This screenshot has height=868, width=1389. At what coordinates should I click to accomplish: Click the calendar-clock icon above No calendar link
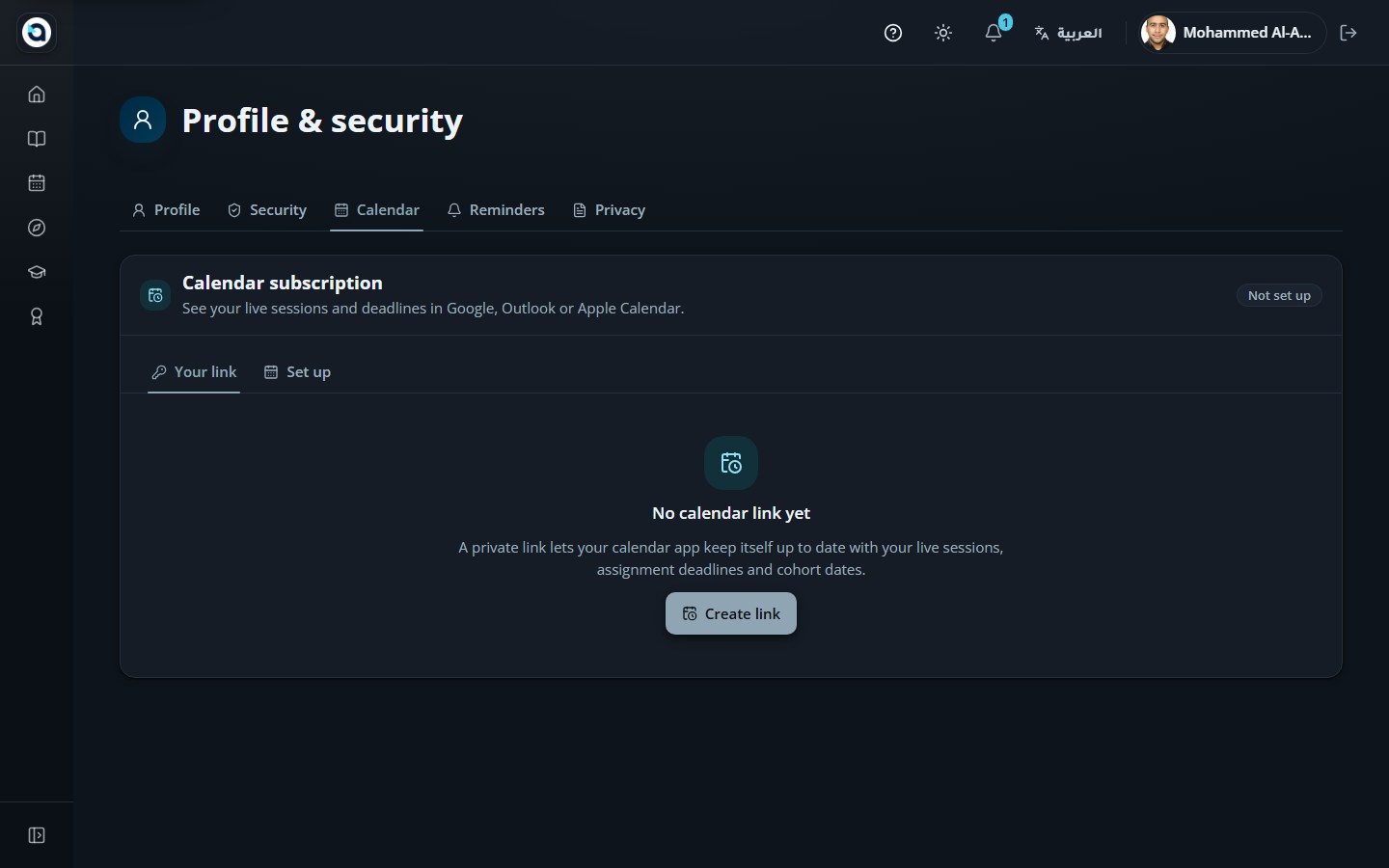(731, 463)
